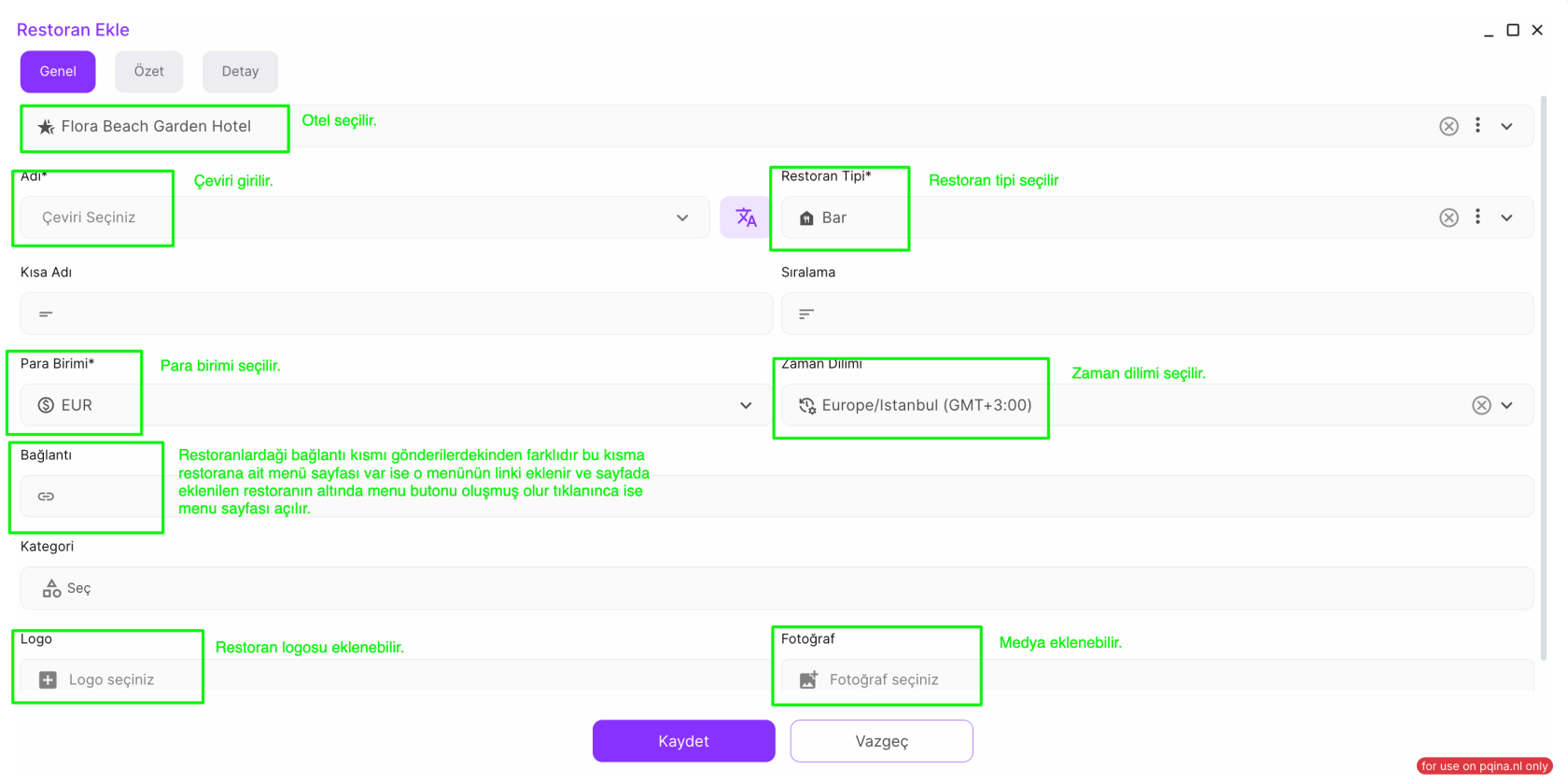The height and width of the screenshot is (784, 1568).
Task: Open three-dot menu for Restoran Tipi
Action: 1477,217
